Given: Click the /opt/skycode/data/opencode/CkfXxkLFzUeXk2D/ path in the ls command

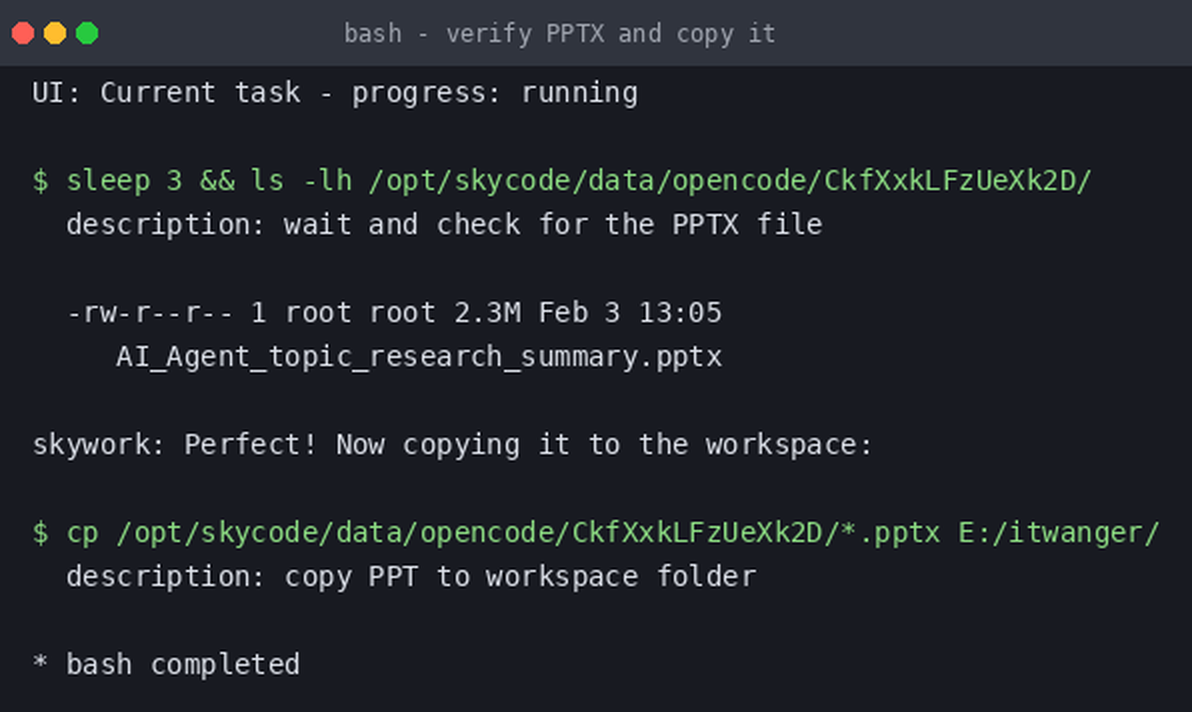Looking at the screenshot, I should (x=731, y=181).
